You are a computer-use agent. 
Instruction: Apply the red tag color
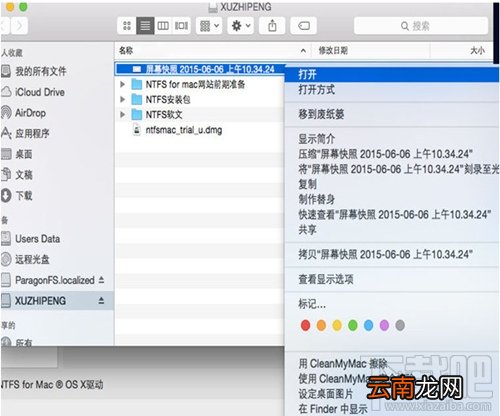(x=305, y=325)
